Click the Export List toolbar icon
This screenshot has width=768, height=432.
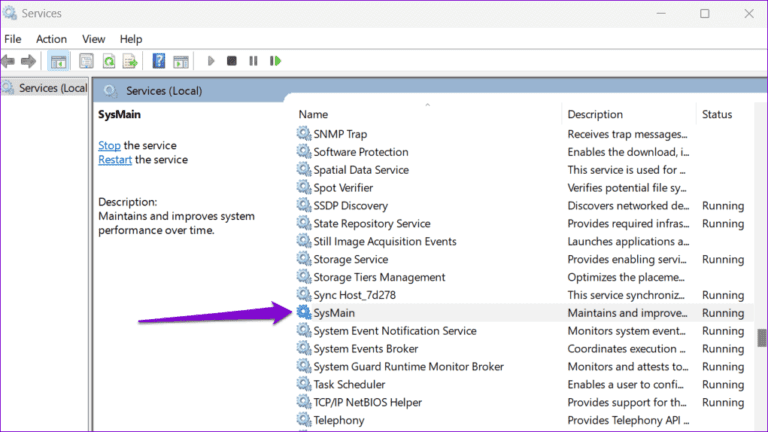click(130, 61)
